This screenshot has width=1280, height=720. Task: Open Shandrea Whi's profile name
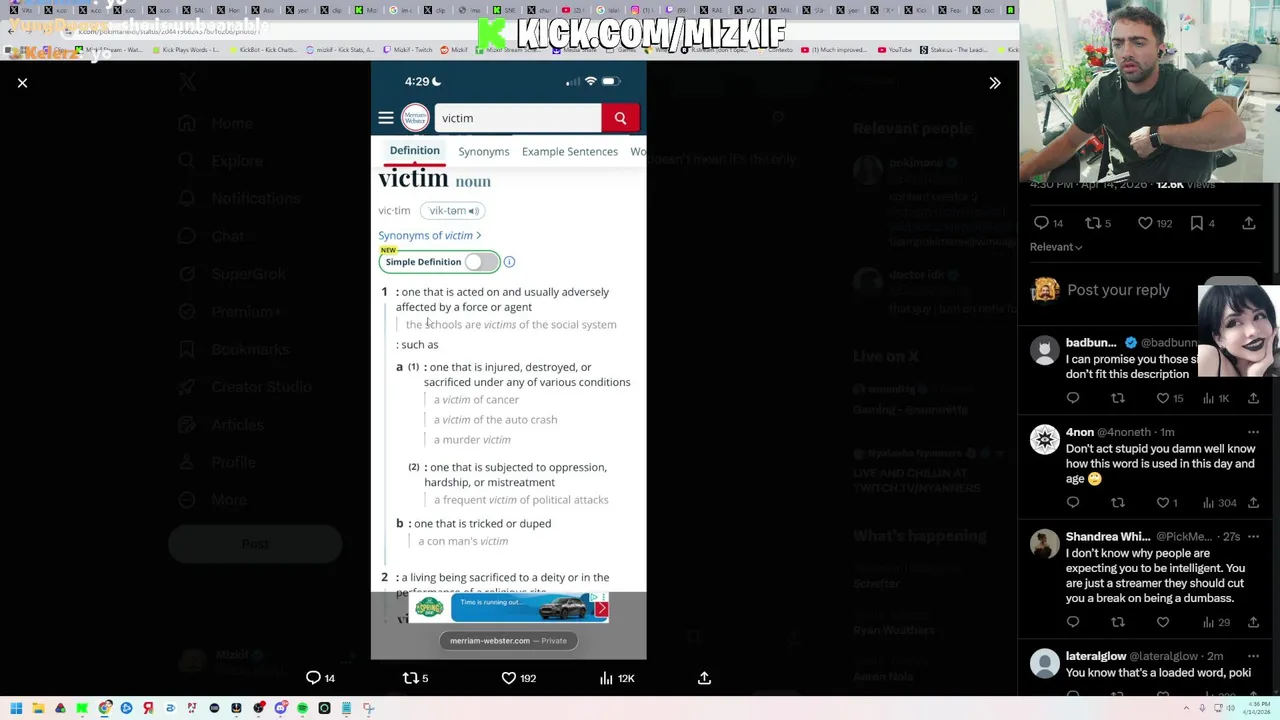pyautogui.click(x=1108, y=536)
